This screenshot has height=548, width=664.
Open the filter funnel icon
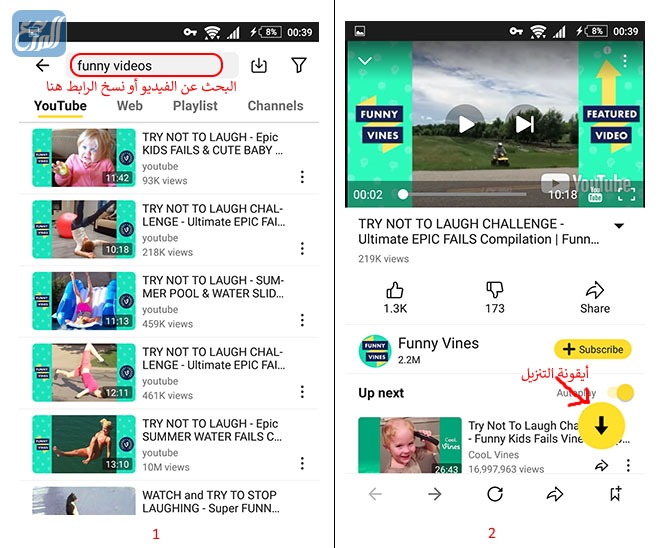click(x=298, y=66)
